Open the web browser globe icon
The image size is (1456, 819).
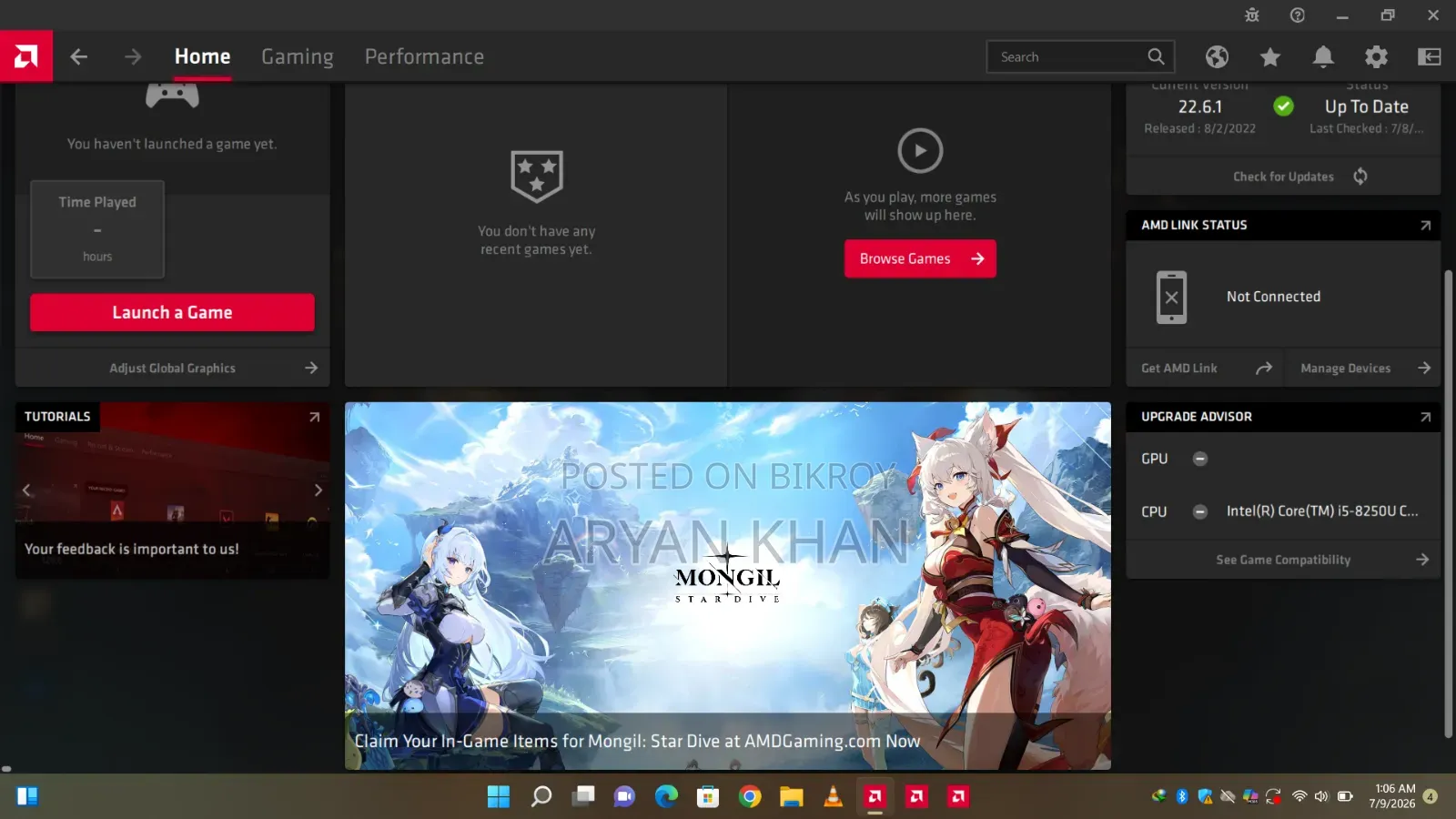point(1217,57)
